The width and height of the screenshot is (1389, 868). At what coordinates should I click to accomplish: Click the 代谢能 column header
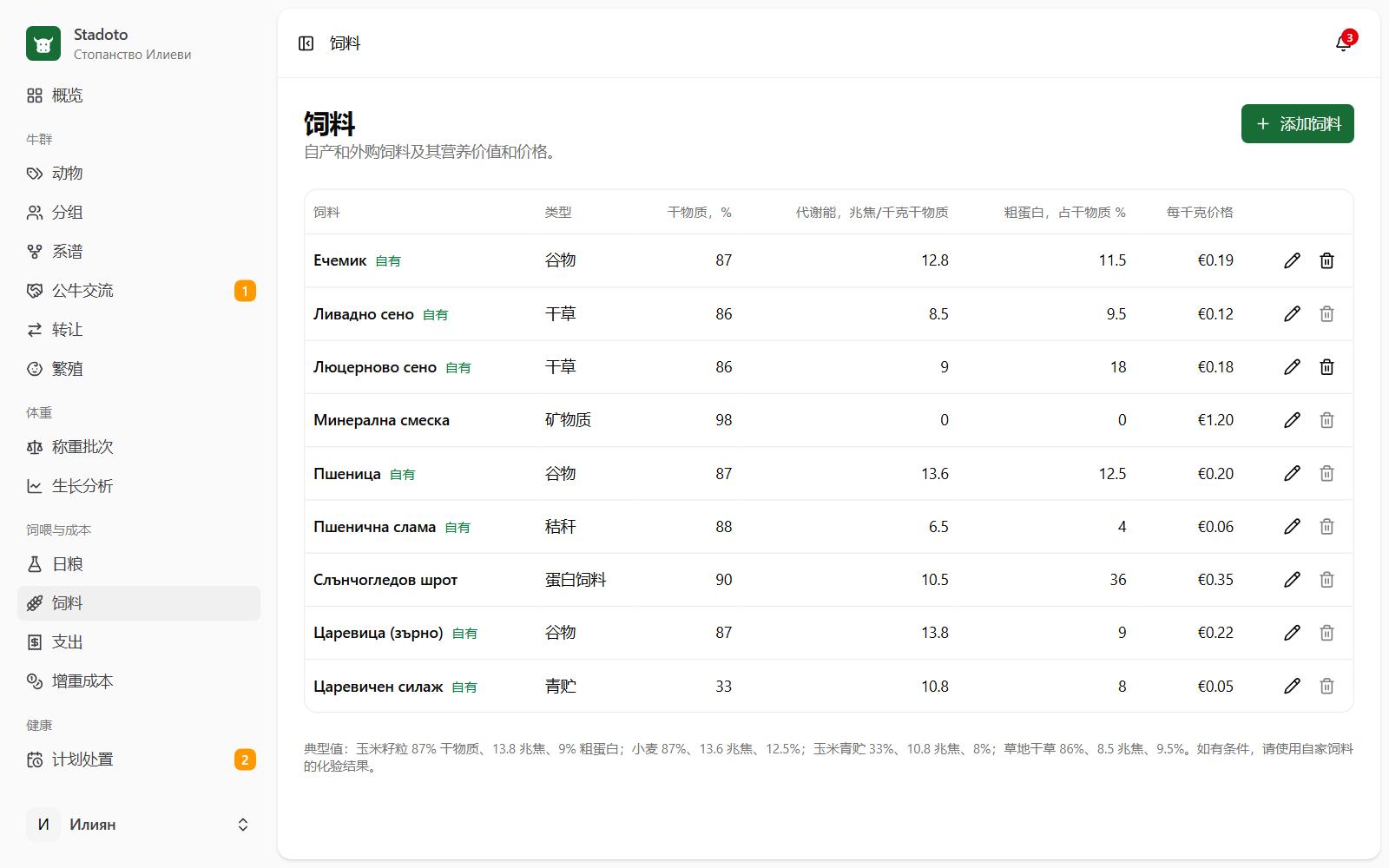pyautogui.click(x=872, y=212)
